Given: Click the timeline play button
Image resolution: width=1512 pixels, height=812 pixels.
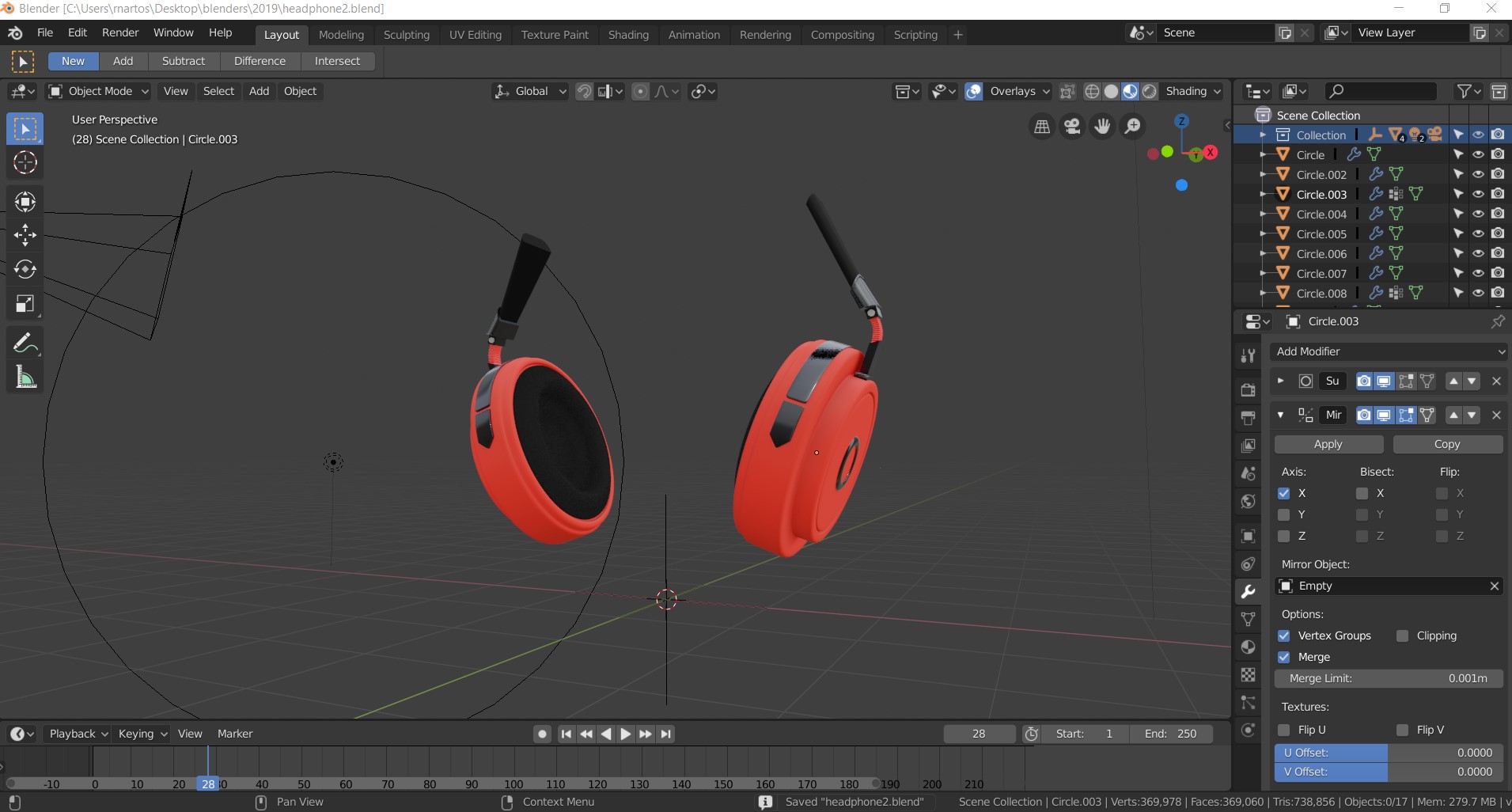Looking at the screenshot, I should (x=625, y=734).
